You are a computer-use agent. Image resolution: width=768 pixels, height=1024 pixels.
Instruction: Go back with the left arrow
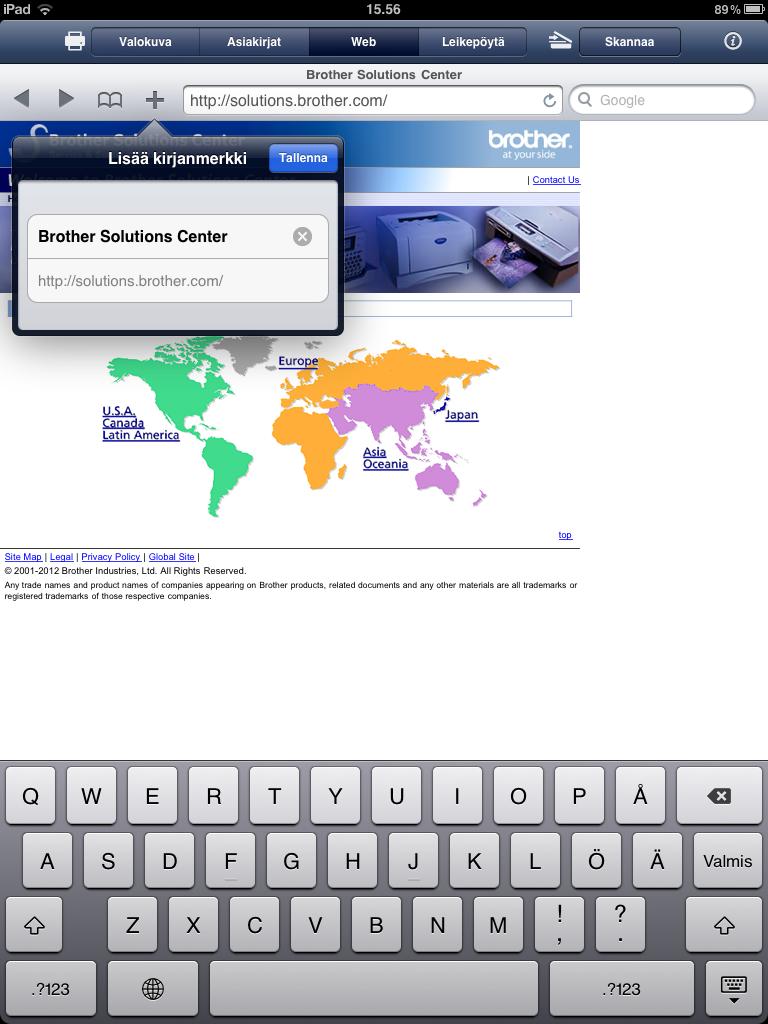(x=22, y=99)
